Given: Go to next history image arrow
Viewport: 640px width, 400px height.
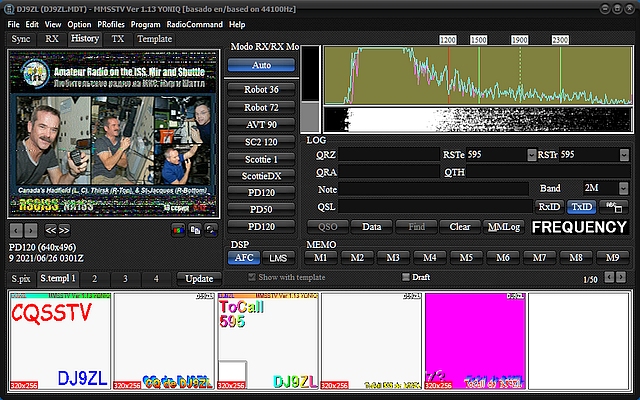Looking at the screenshot, I should 31,230.
